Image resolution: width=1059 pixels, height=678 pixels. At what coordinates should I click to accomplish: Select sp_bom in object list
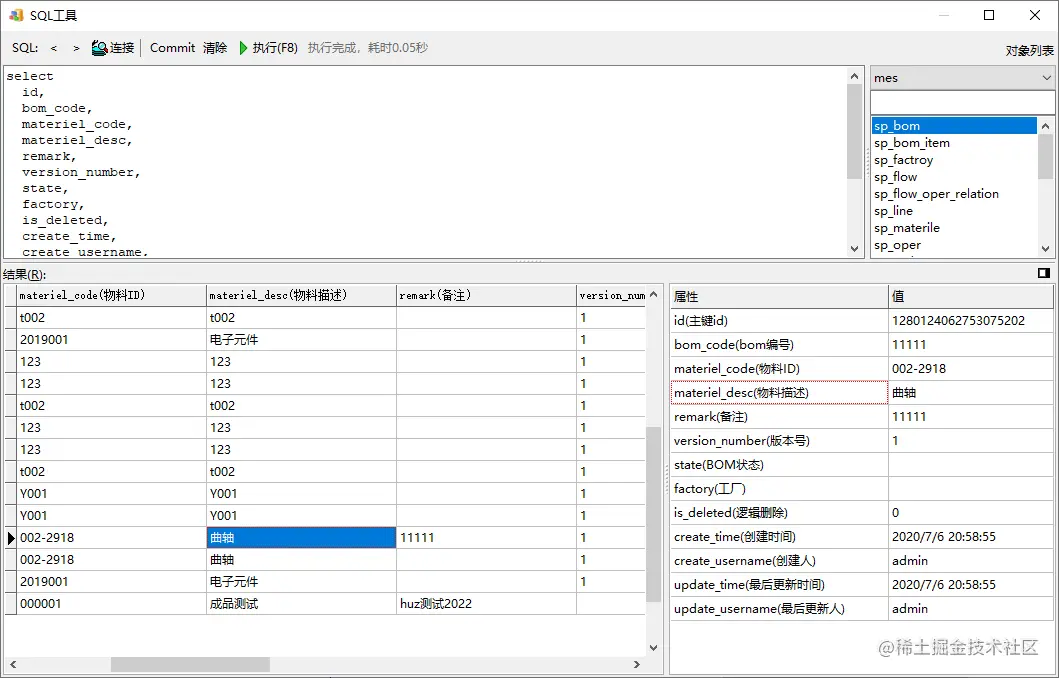pos(954,126)
